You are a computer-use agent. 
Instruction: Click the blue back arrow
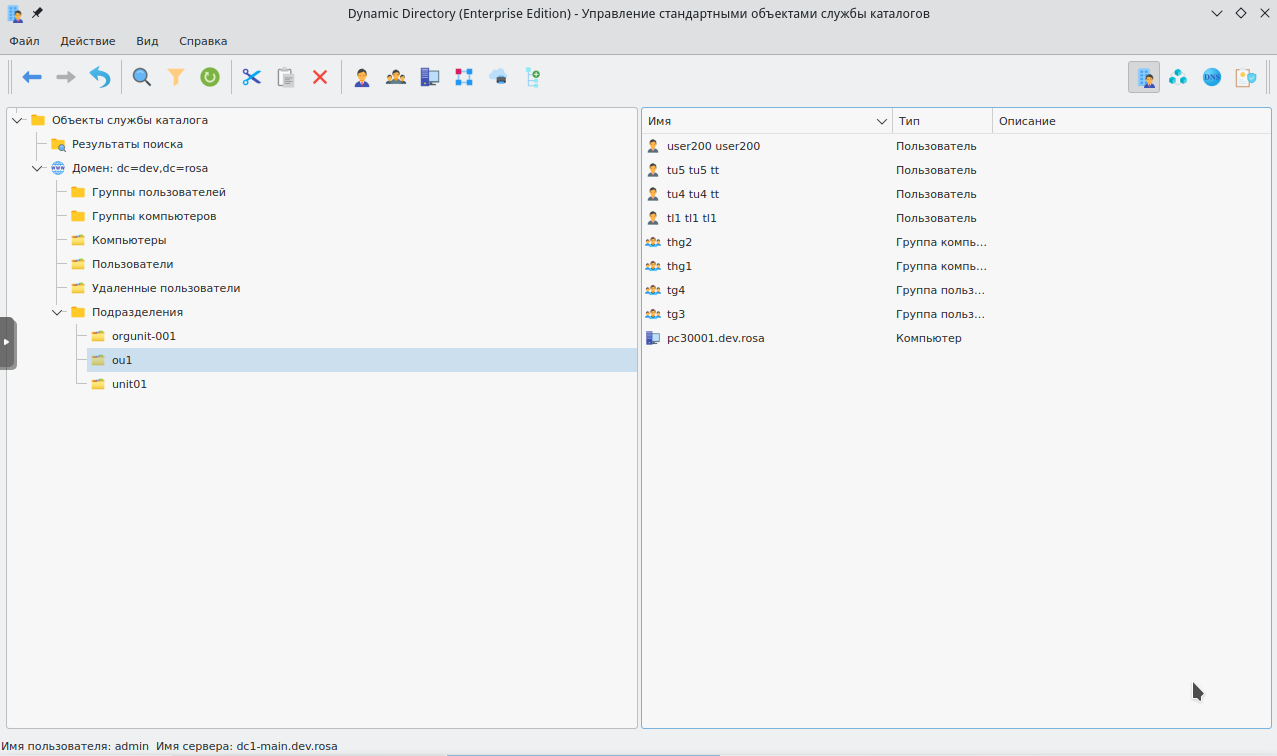pyautogui.click(x=32, y=77)
